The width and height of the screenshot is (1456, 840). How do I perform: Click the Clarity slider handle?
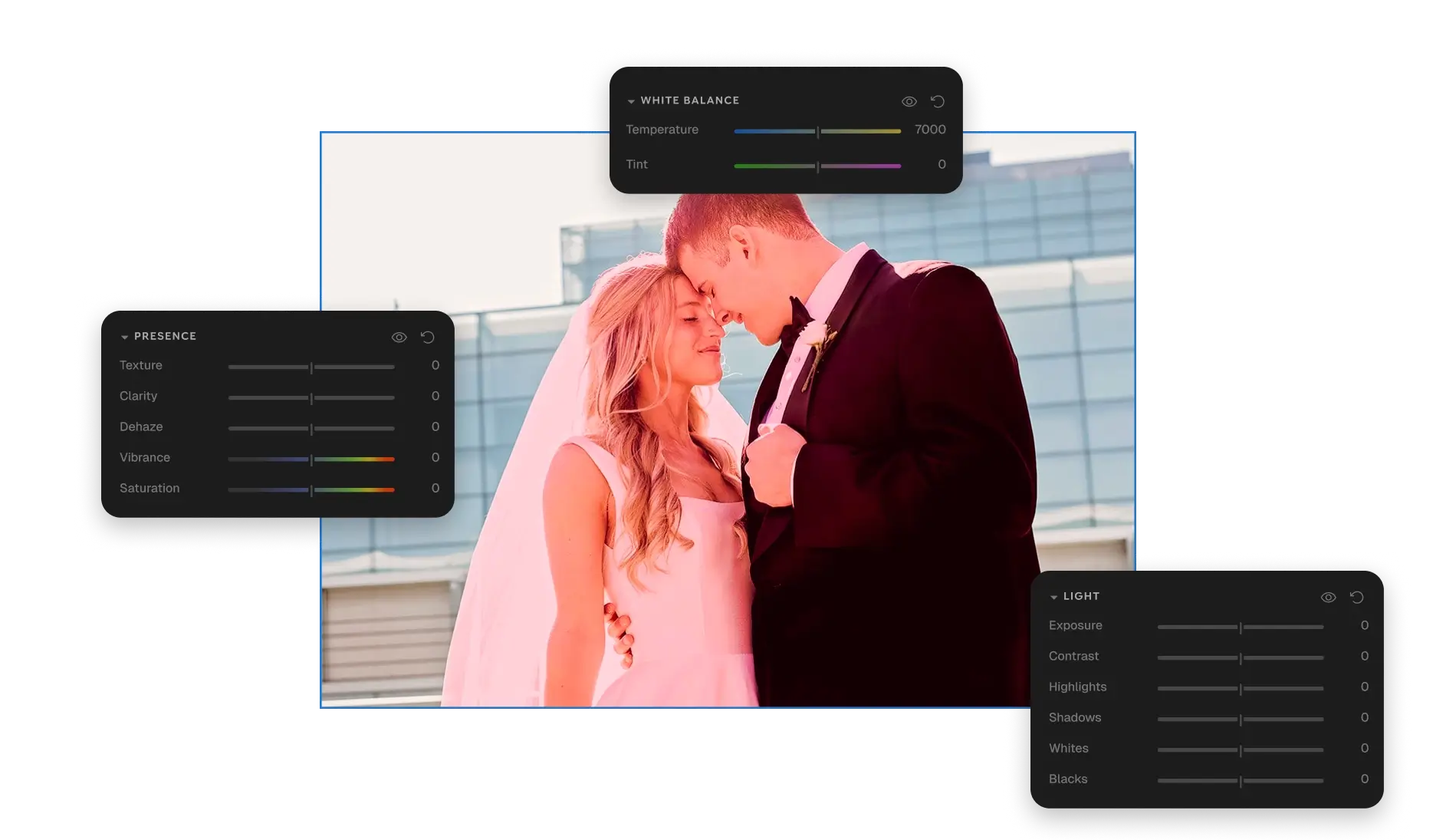pyautogui.click(x=311, y=398)
